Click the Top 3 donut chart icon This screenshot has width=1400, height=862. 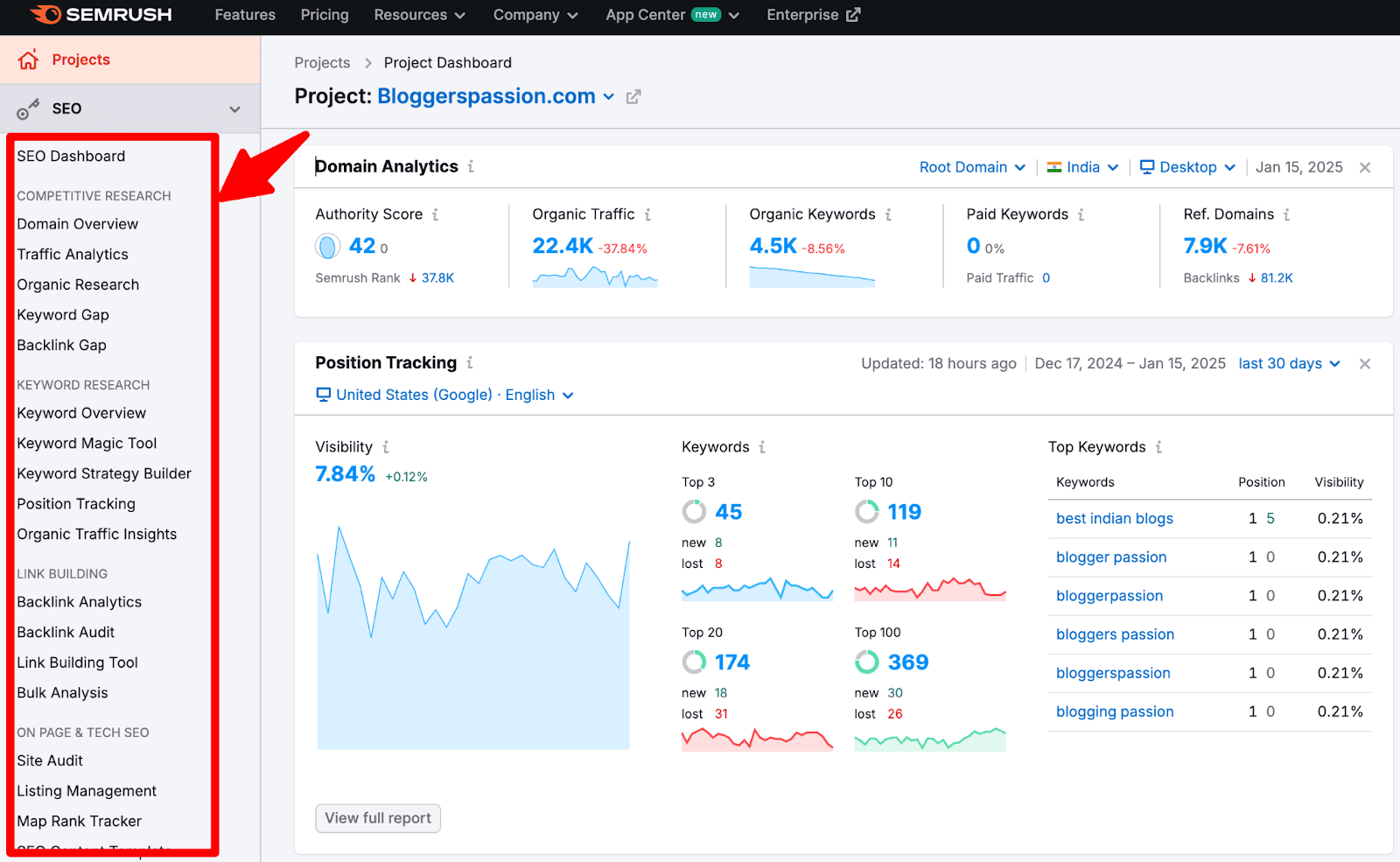point(694,512)
